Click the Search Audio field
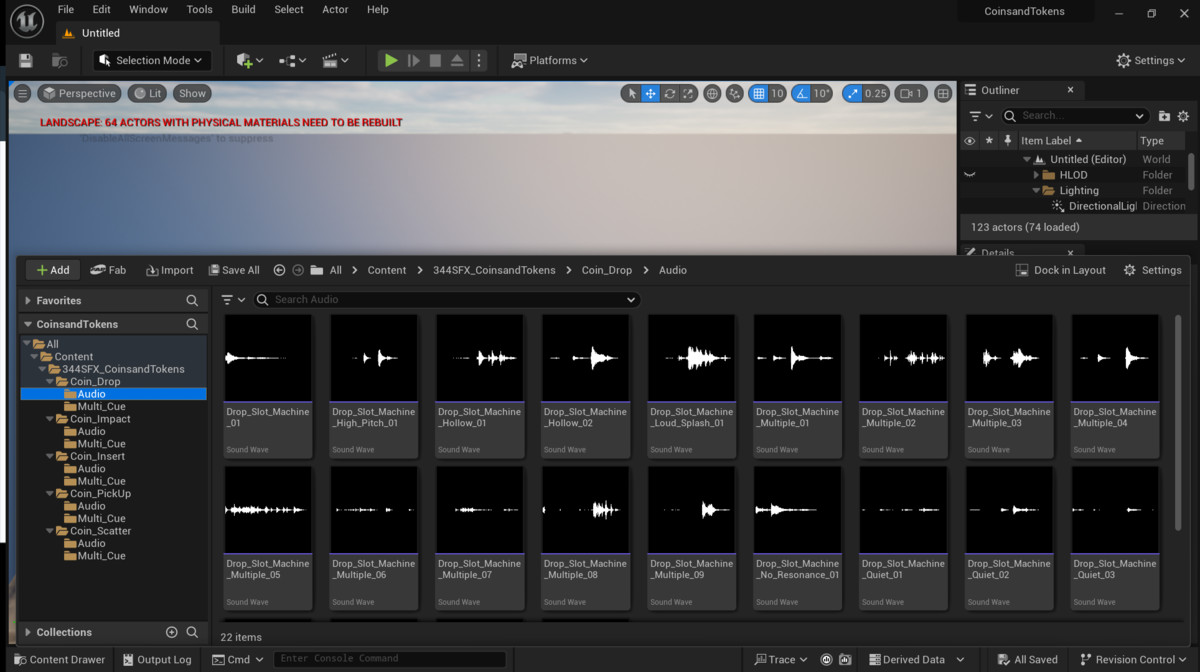The image size is (1200, 672). pos(446,300)
